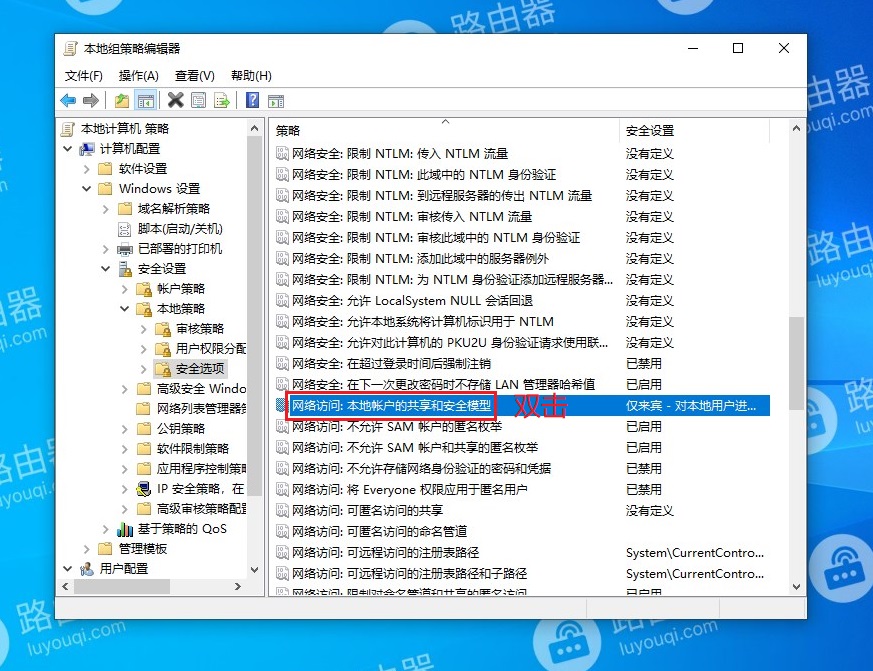The image size is (873, 671).
Task: Click the Back arrow toolbar icon
Action: tap(68, 101)
